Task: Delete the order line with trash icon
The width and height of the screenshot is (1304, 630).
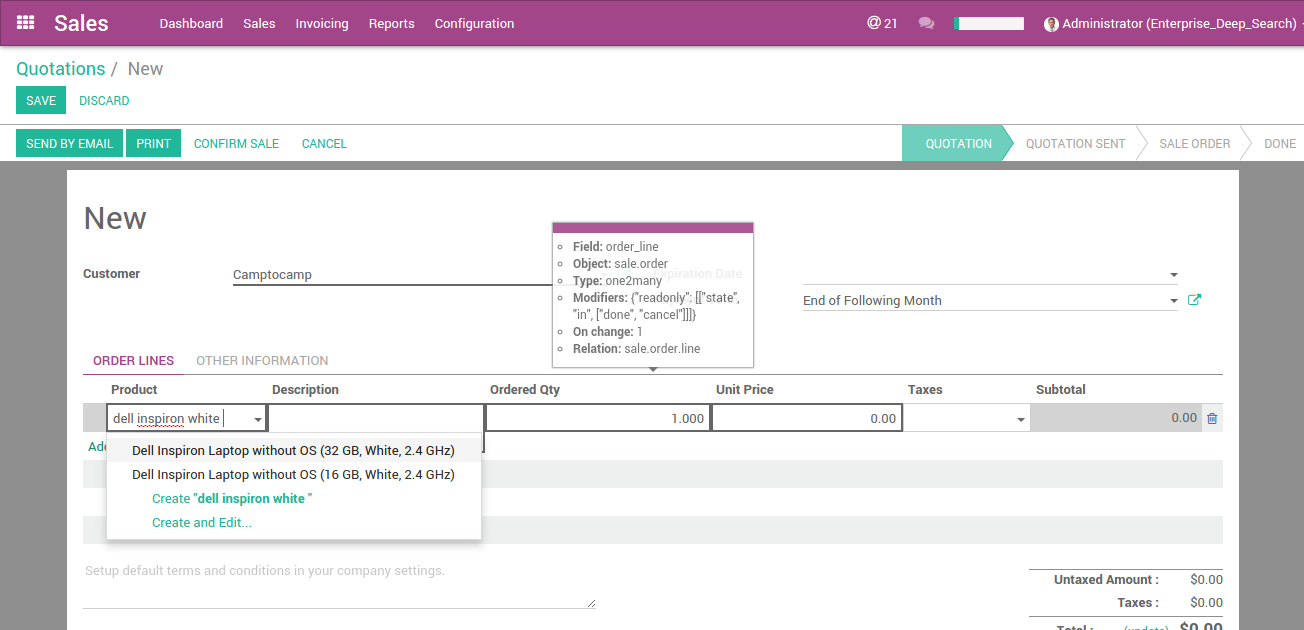Action: click(x=1212, y=418)
